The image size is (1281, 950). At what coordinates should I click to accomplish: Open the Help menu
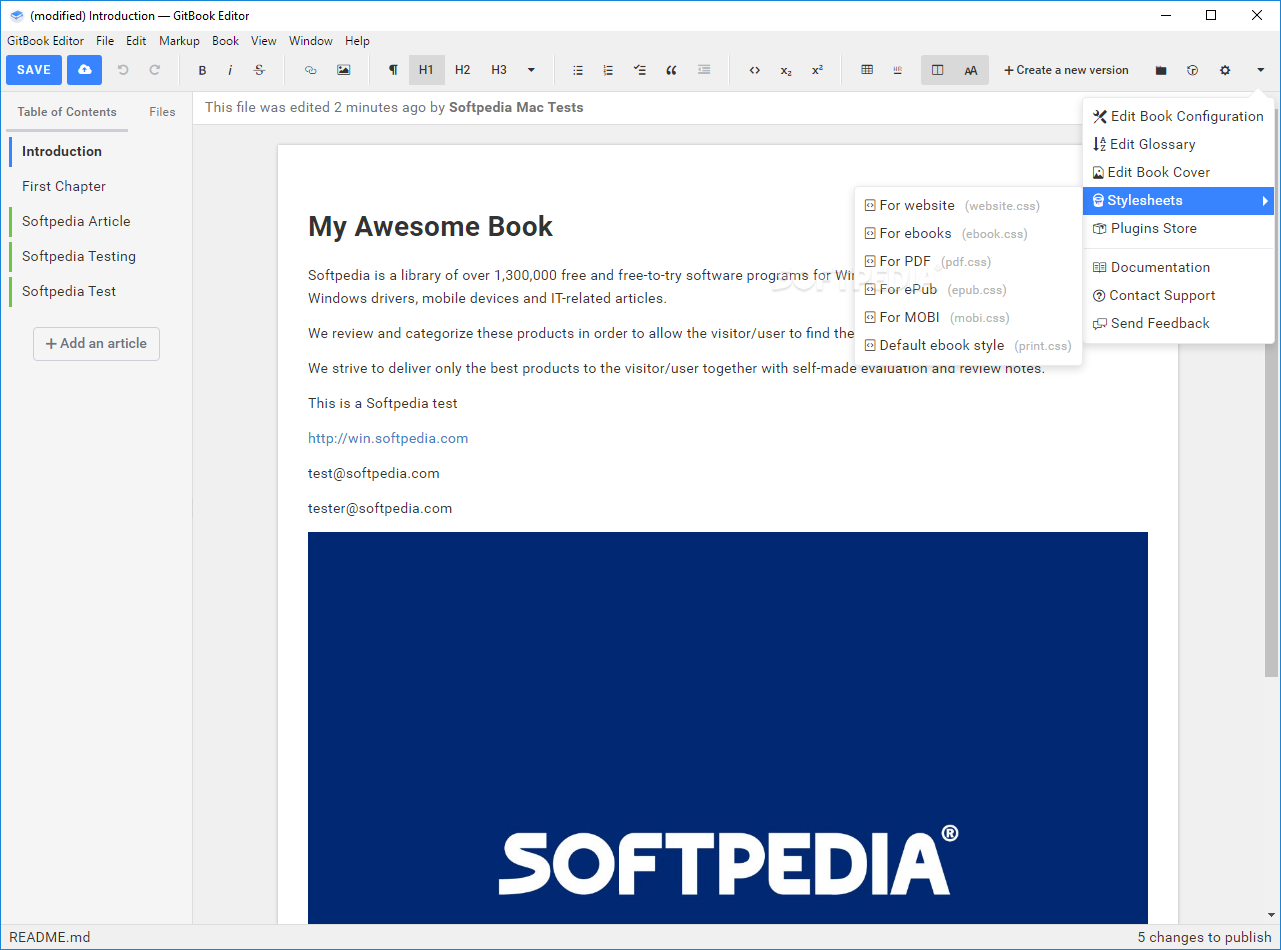point(357,41)
